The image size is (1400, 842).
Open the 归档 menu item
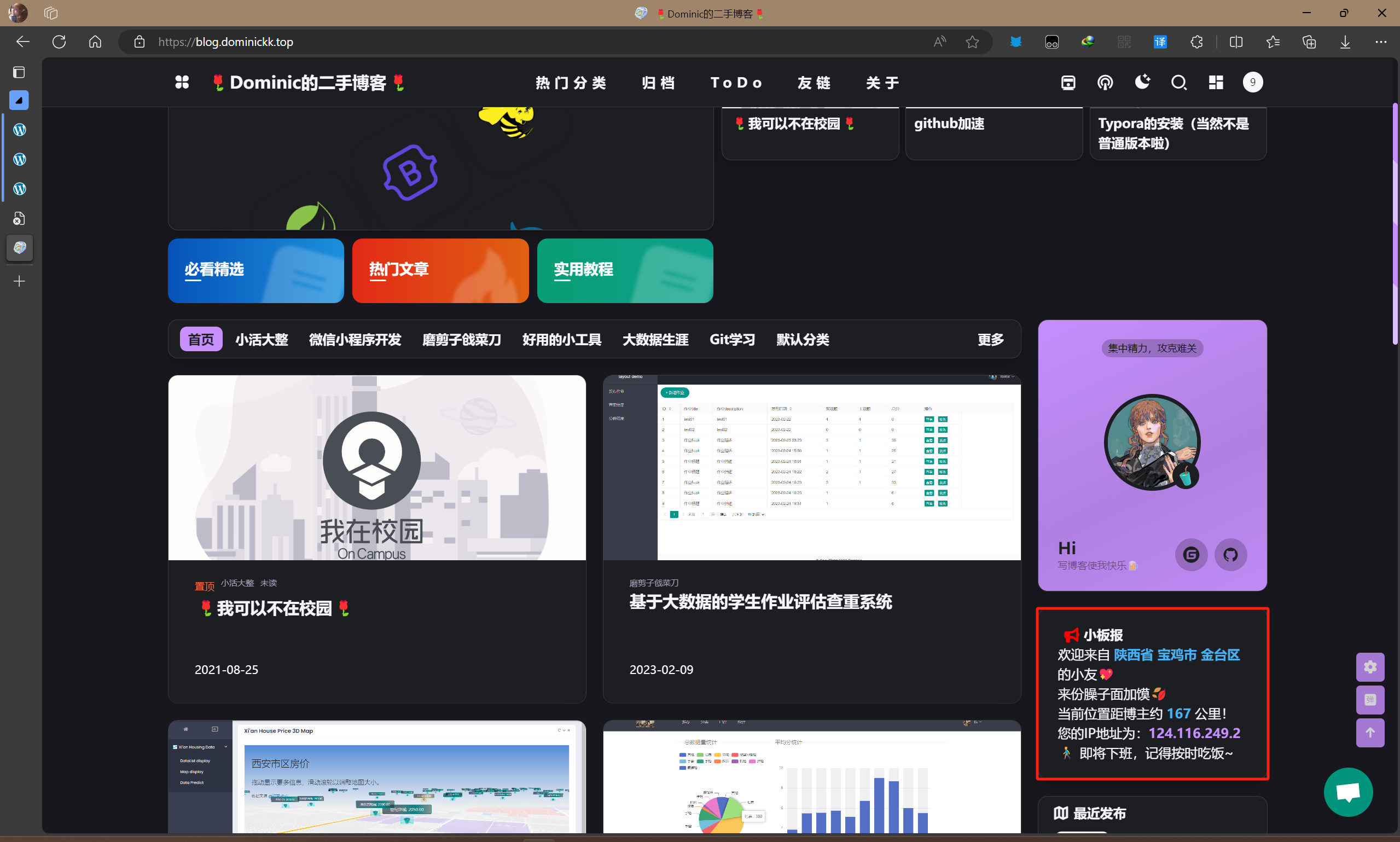pos(658,83)
